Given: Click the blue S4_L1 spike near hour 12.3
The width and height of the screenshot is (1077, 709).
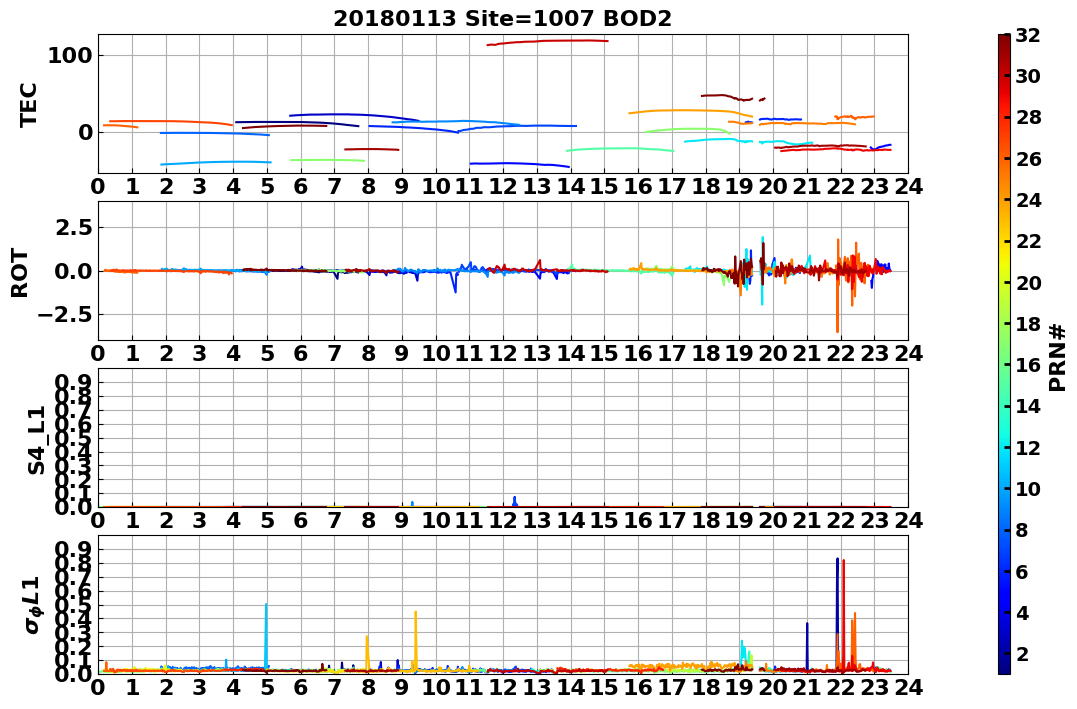Looking at the screenshot, I should pyautogui.click(x=514, y=502).
